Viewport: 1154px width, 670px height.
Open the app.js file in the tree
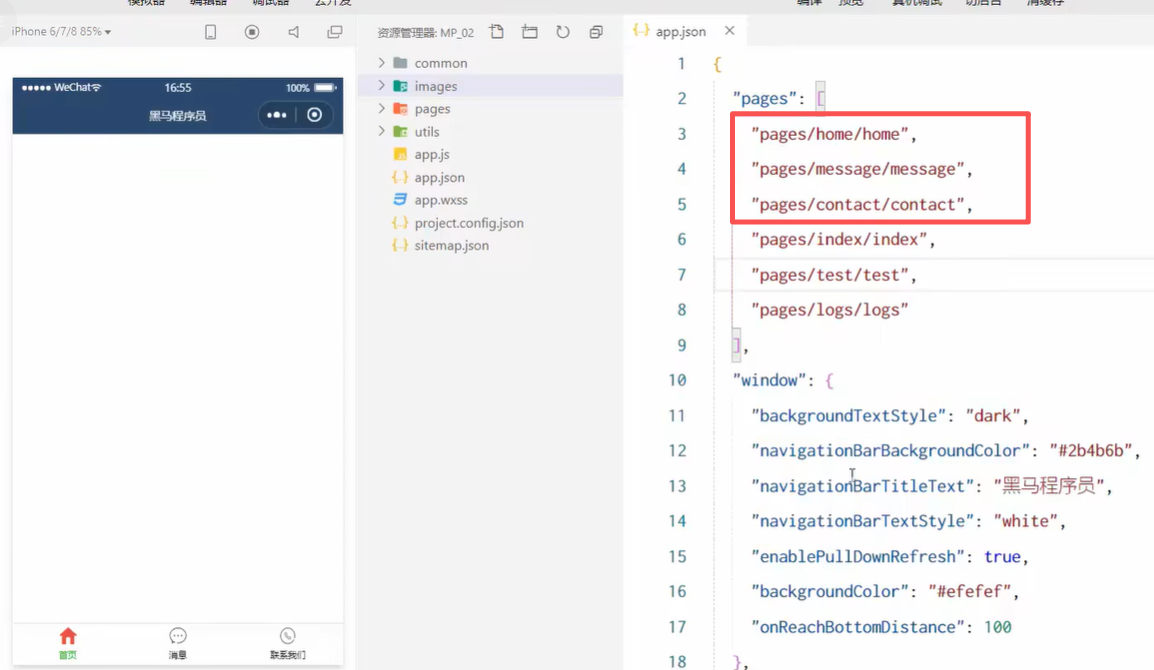[x=431, y=155]
